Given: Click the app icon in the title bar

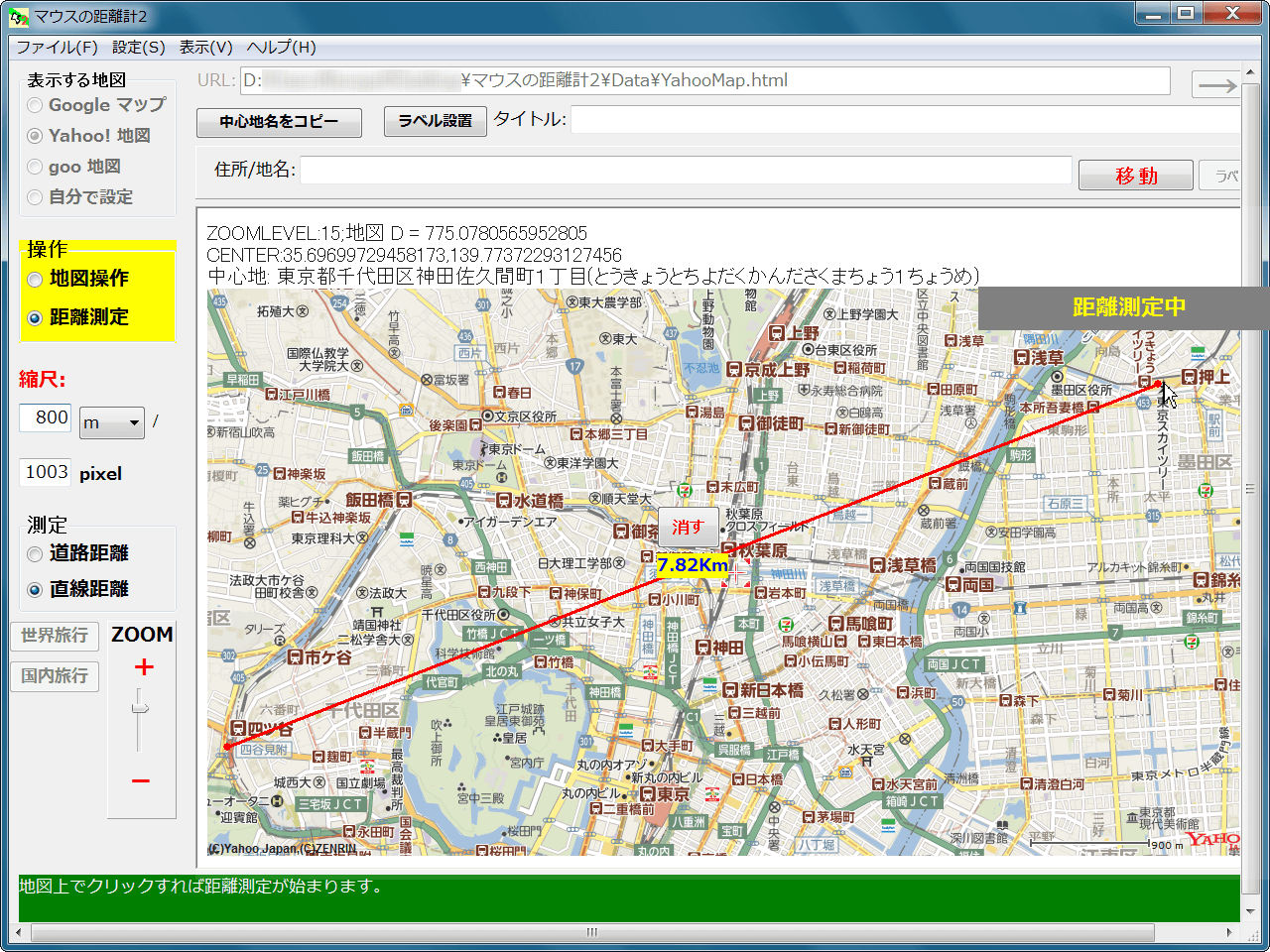Looking at the screenshot, I should (x=19, y=16).
